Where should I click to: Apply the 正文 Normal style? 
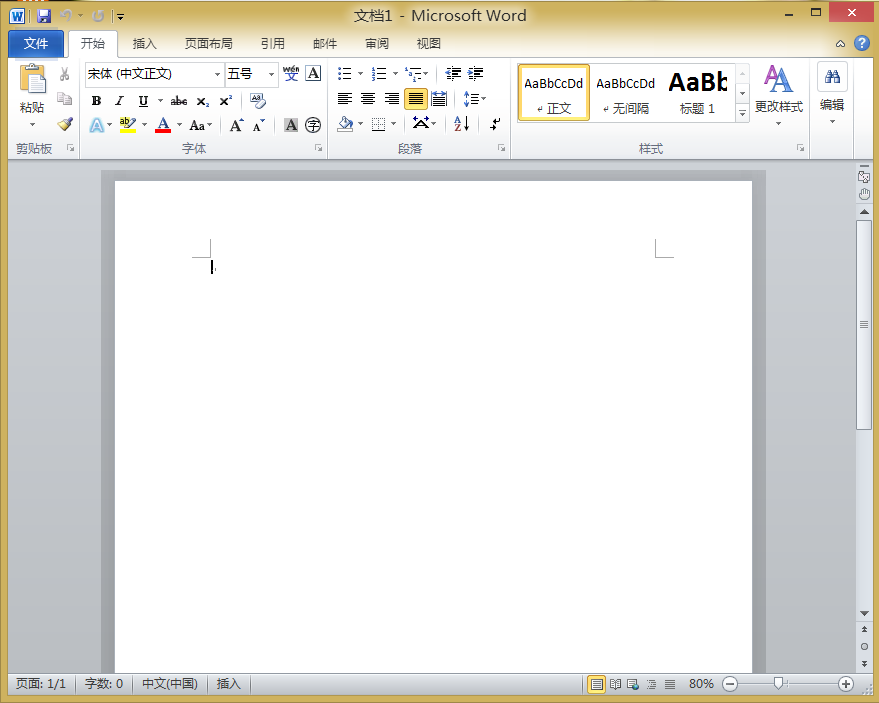[554, 93]
